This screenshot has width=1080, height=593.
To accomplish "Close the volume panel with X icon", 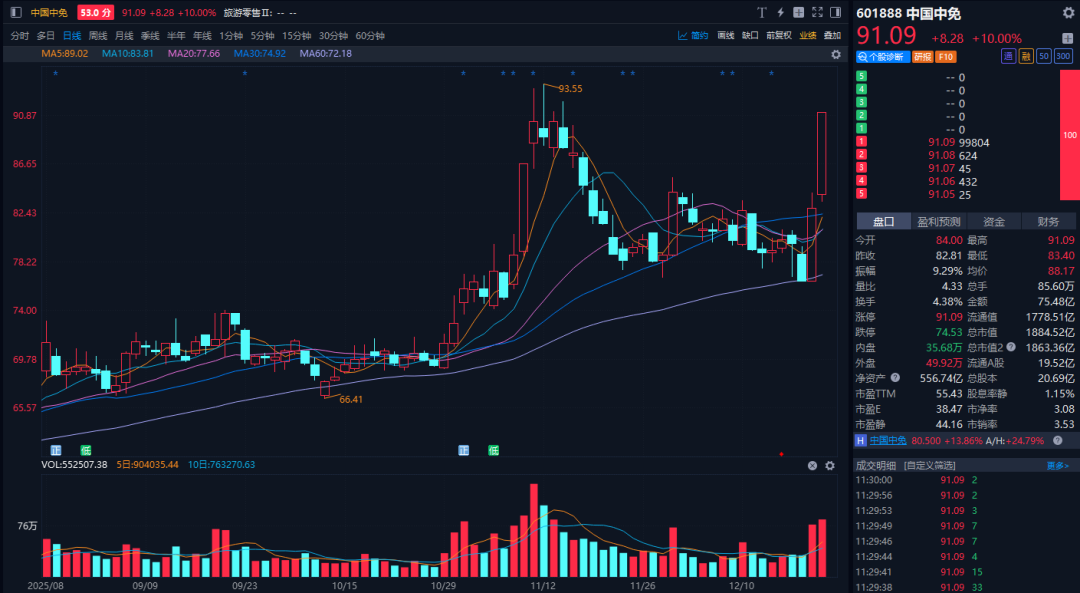I will 813,465.
